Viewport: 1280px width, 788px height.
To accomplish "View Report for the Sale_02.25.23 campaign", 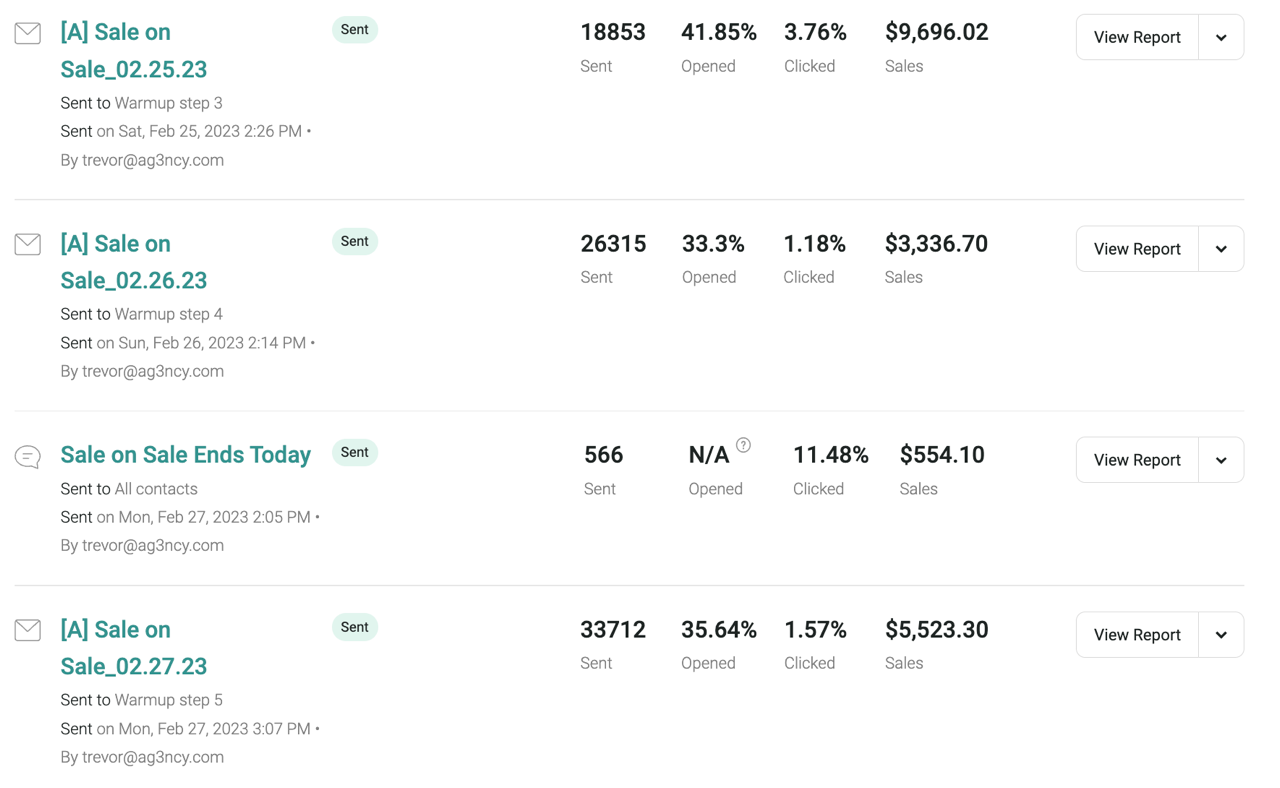I will pyautogui.click(x=1137, y=37).
